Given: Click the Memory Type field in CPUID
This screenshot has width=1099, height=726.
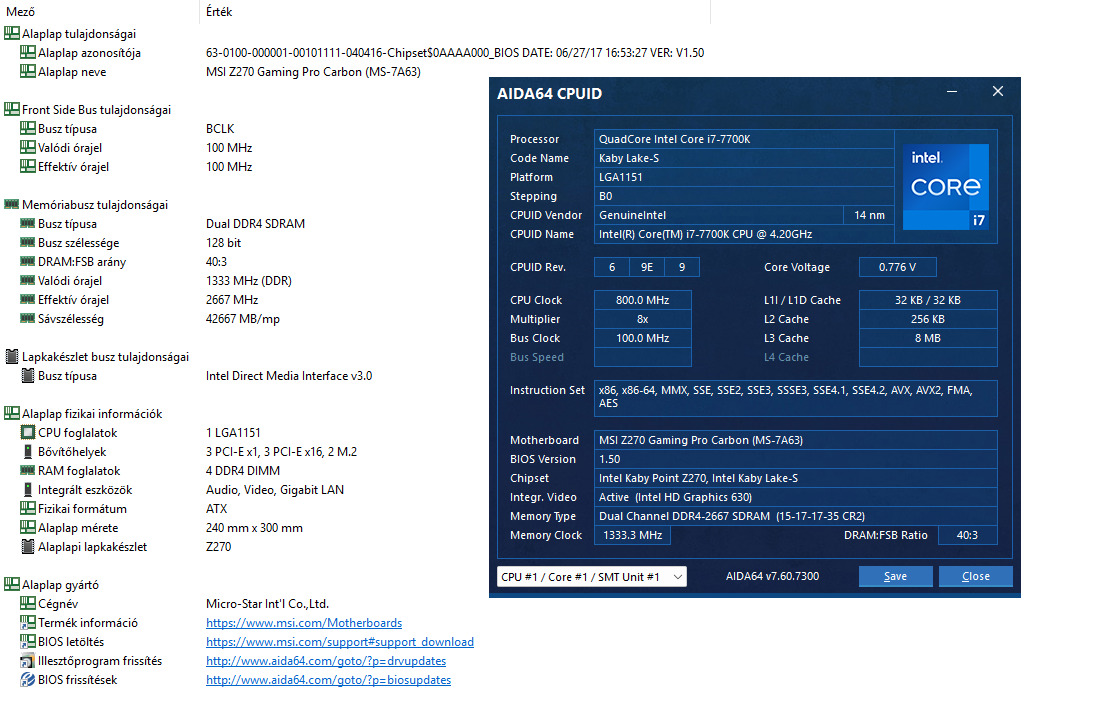Looking at the screenshot, I should 796,516.
